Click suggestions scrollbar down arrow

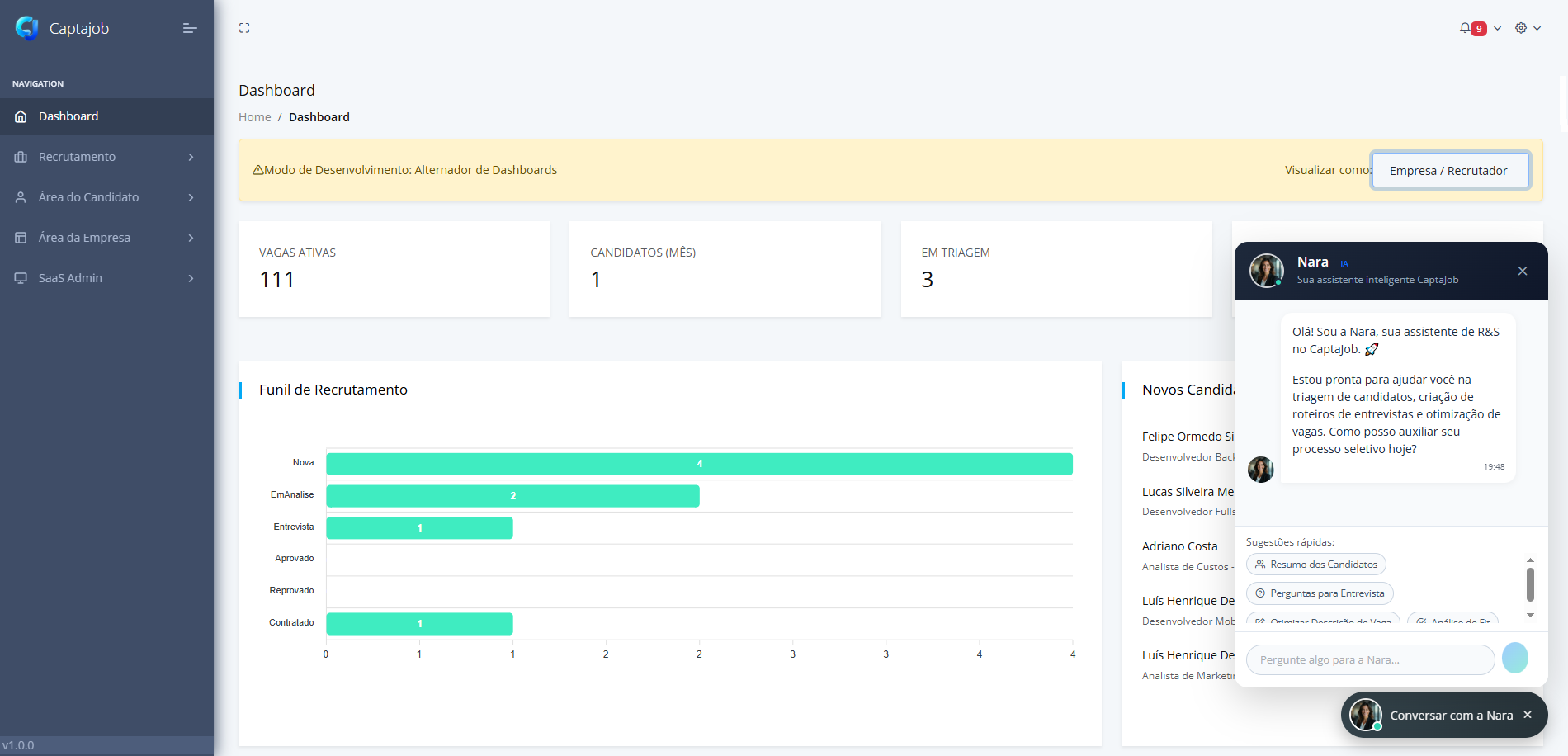[1530, 615]
